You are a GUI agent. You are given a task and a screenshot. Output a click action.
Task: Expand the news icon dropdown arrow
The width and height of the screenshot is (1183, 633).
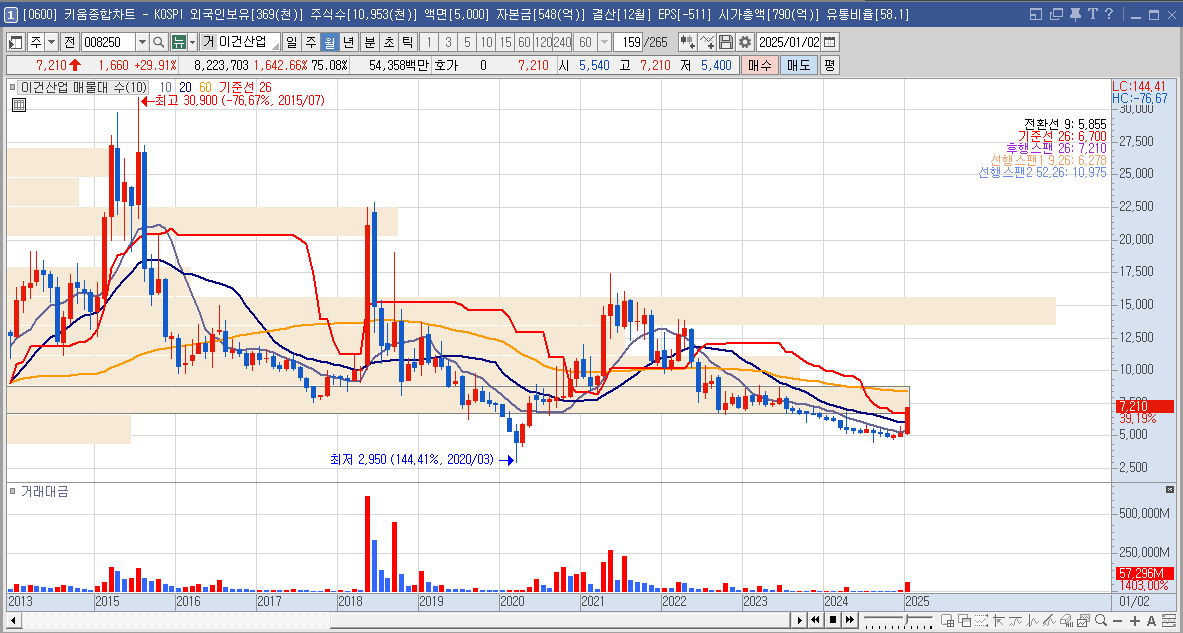pyautogui.click(x=192, y=42)
